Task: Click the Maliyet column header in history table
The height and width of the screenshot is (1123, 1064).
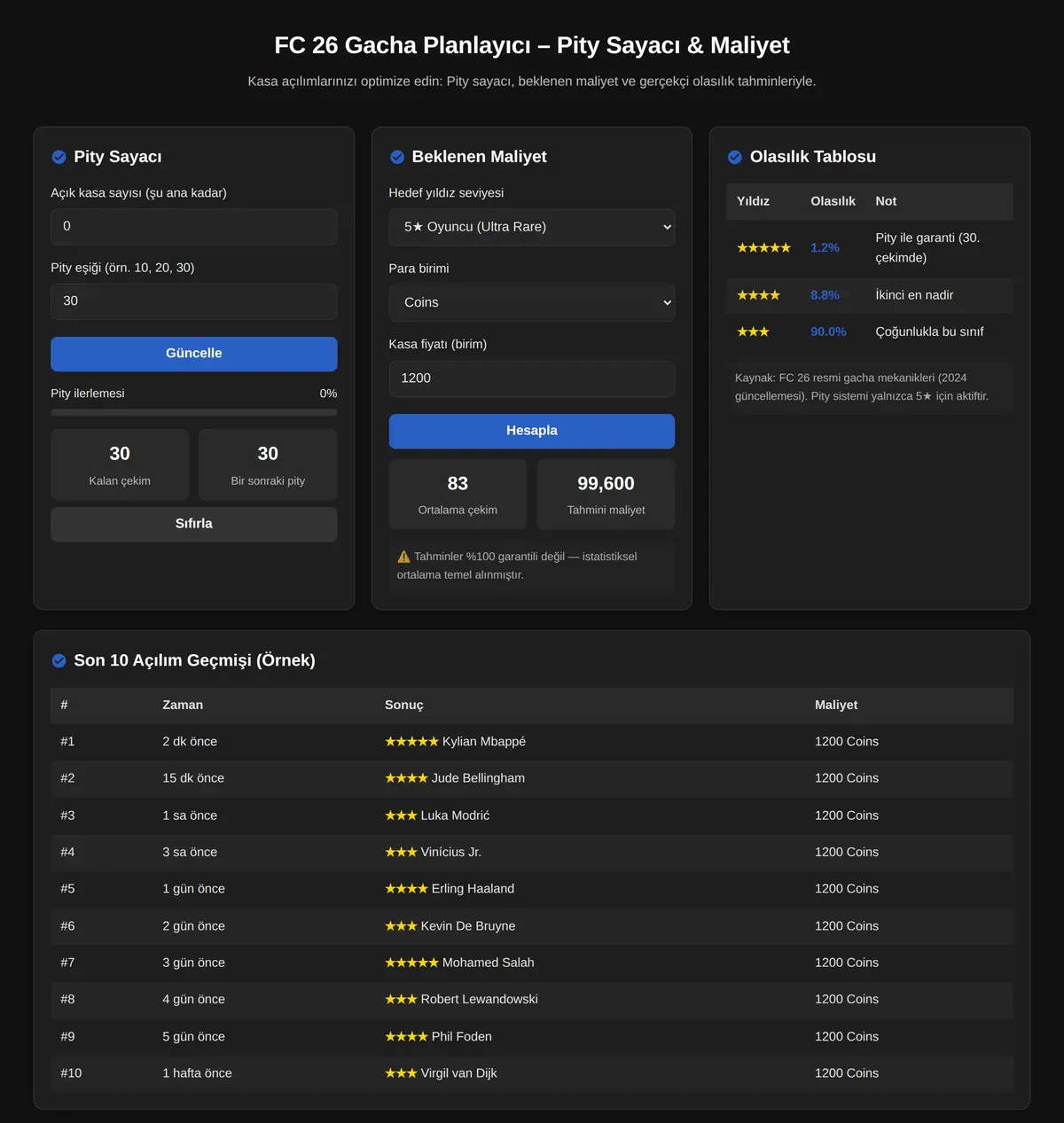Action: click(x=836, y=706)
